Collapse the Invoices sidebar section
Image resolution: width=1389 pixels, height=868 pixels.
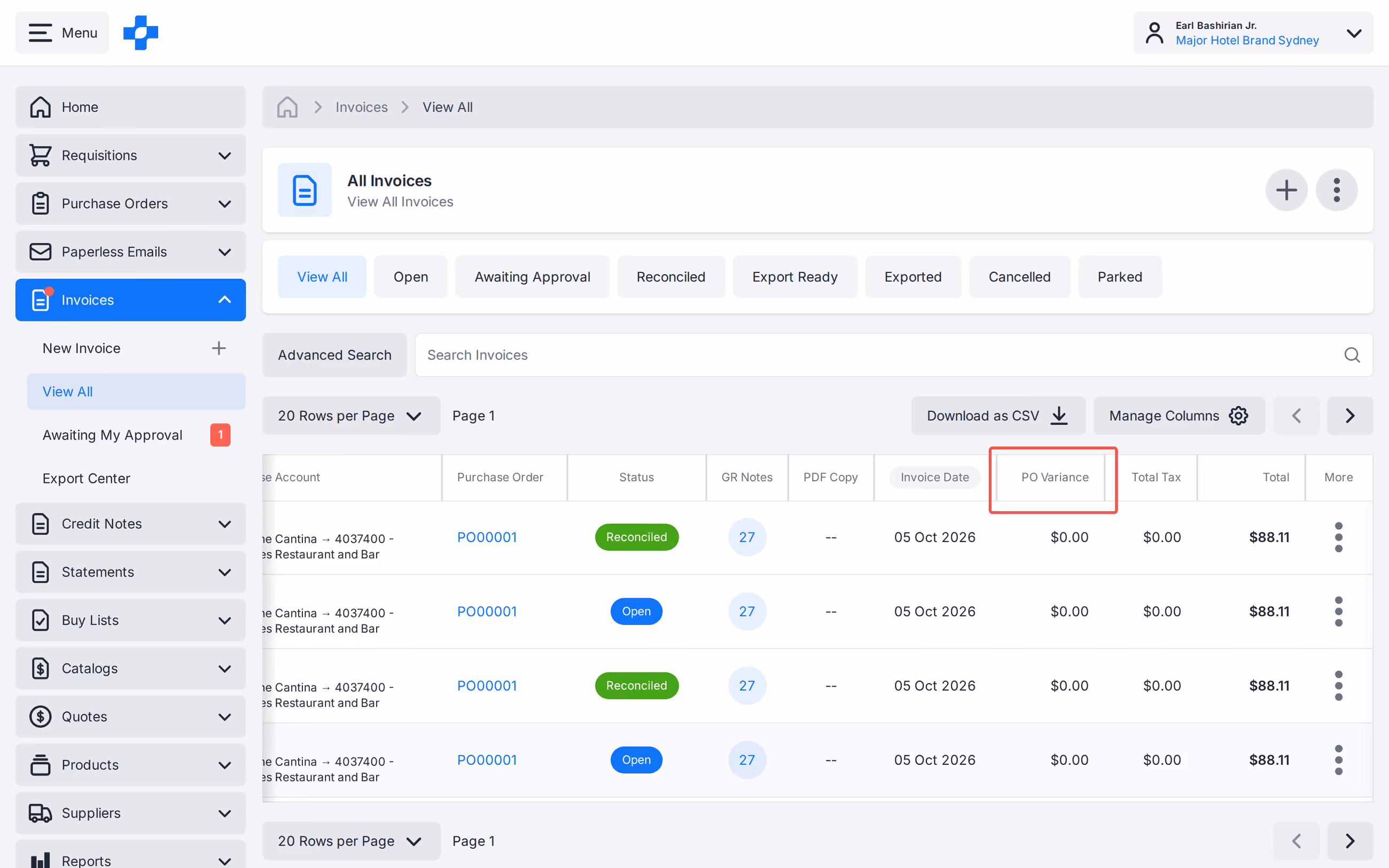point(130,300)
